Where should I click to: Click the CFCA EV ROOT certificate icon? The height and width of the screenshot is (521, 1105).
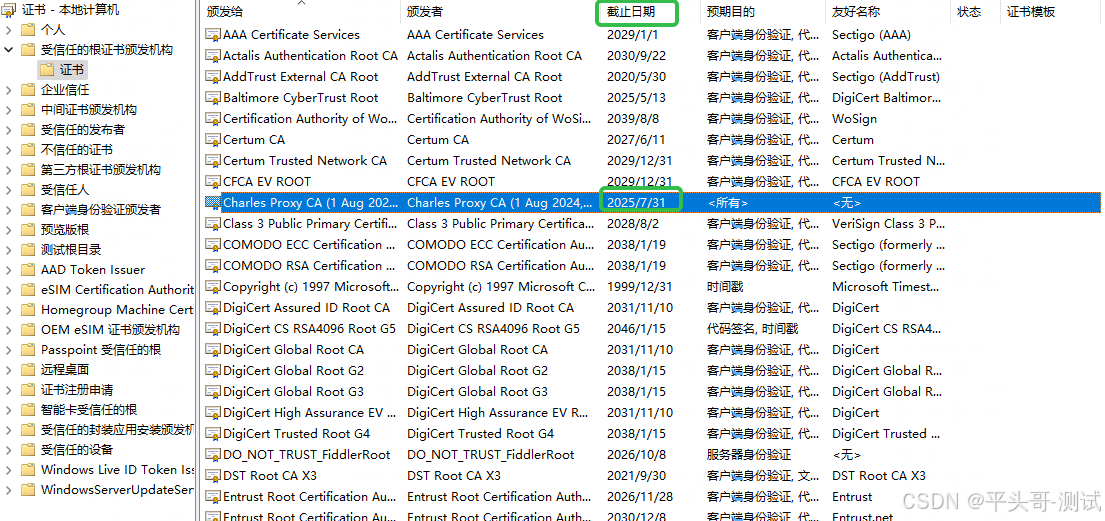pyautogui.click(x=213, y=182)
